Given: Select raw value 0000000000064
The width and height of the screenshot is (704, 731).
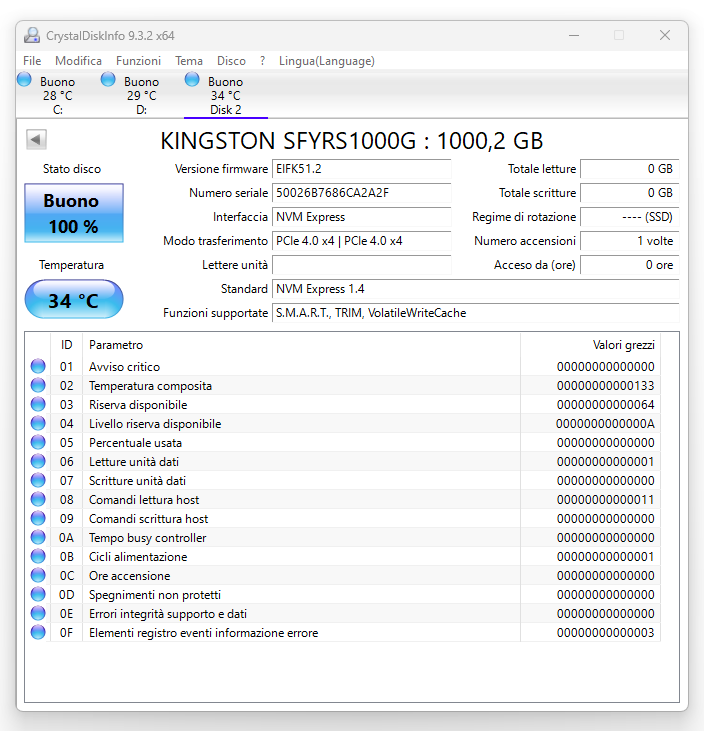Looking at the screenshot, I should (x=605, y=405).
